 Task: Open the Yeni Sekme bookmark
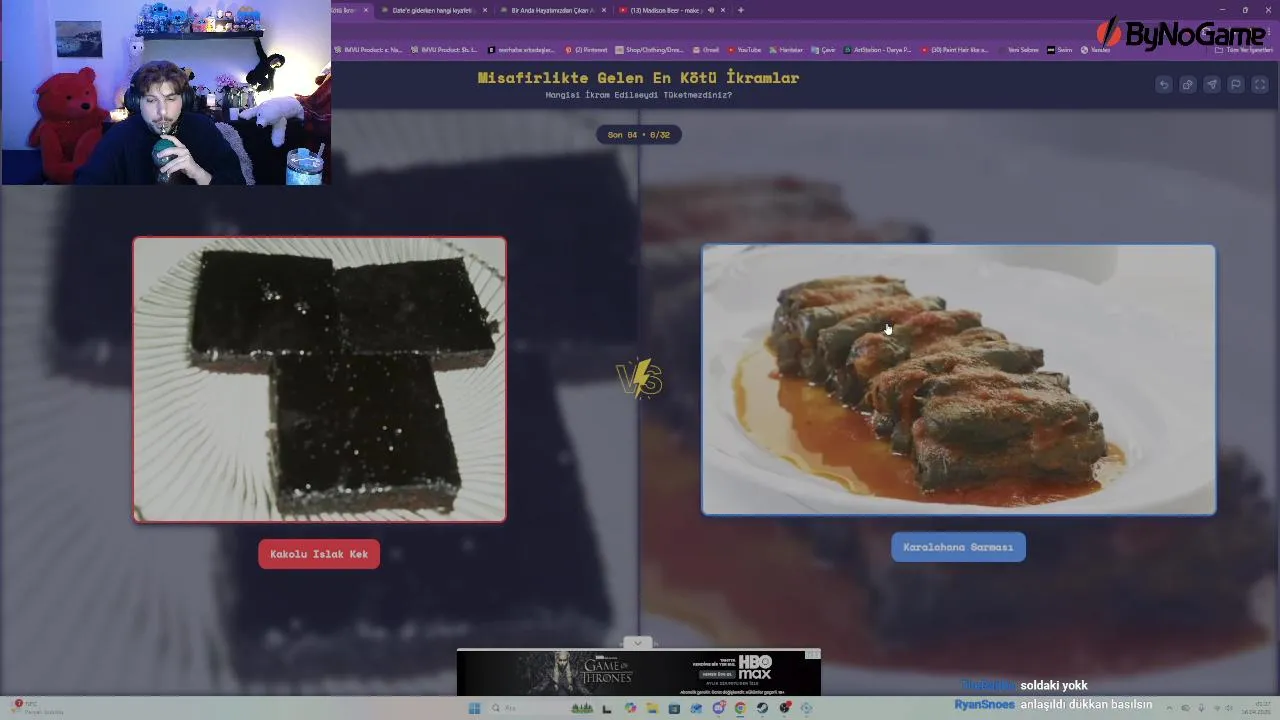(x=1018, y=50)
